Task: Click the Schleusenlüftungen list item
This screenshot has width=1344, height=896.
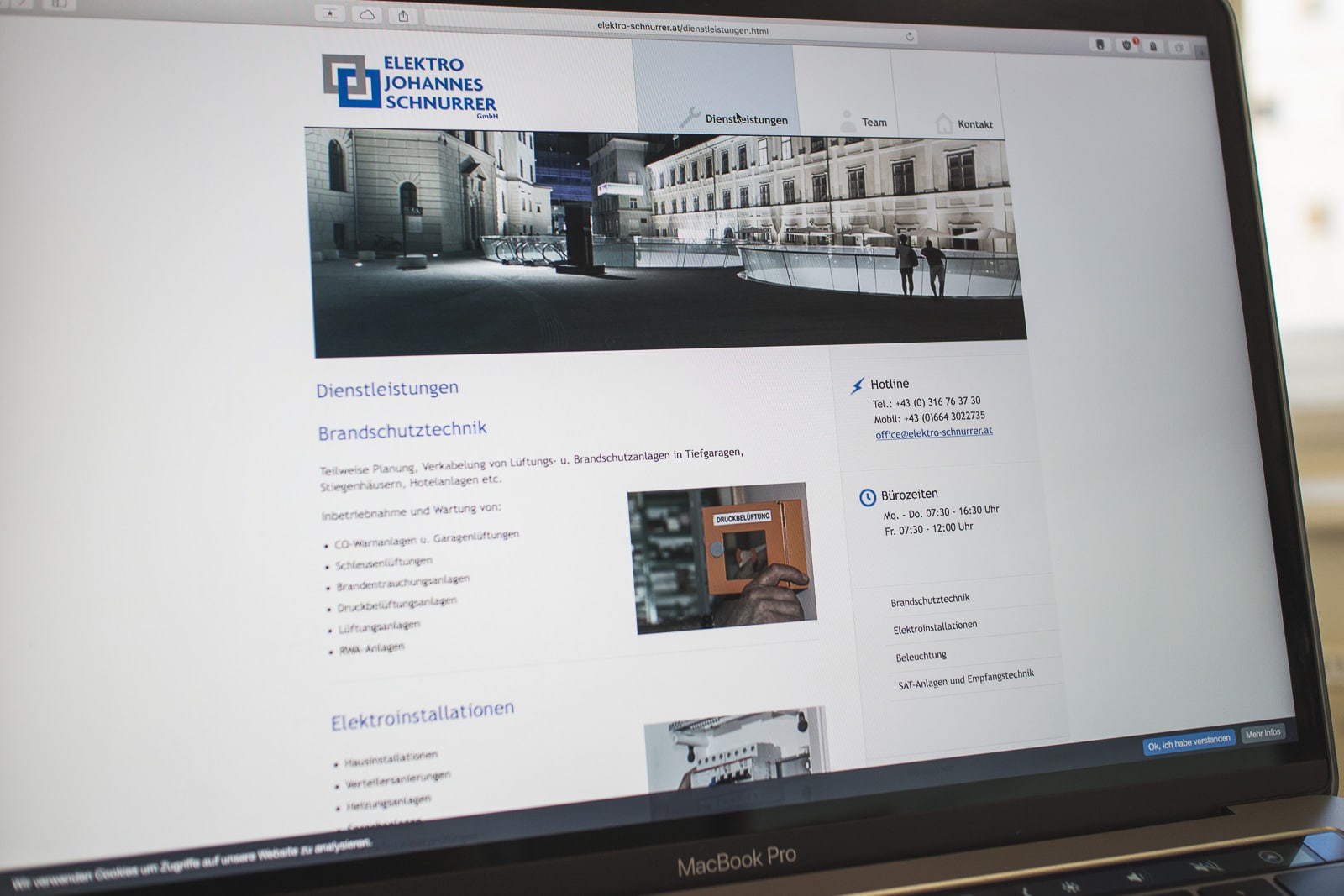Action: click(383, 563)
